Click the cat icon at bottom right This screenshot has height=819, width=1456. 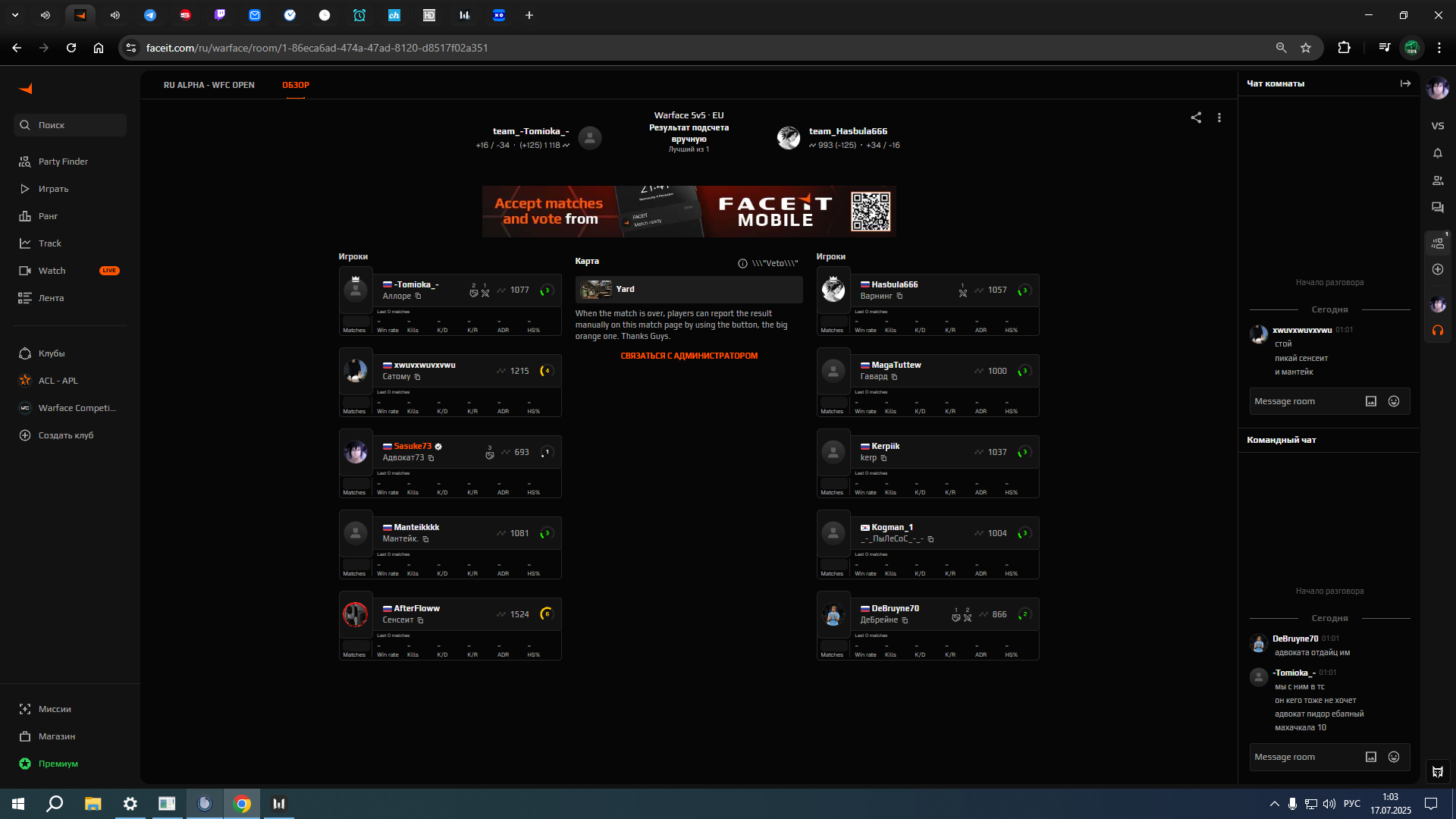click(x=1438, y=772)
